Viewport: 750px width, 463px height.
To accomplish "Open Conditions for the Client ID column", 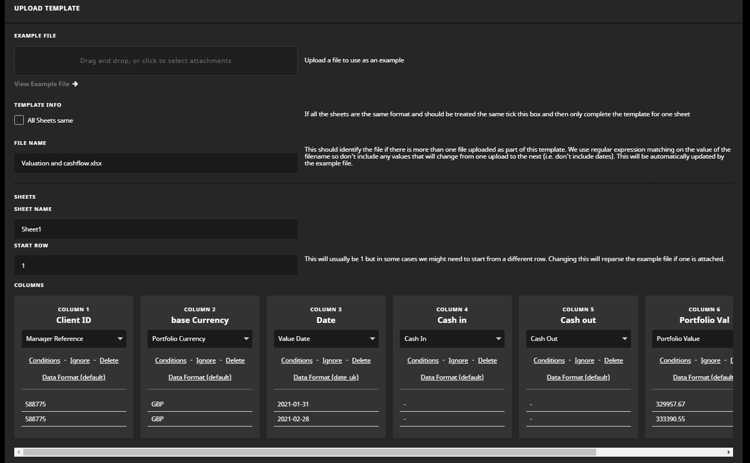I will click(44, 360).
